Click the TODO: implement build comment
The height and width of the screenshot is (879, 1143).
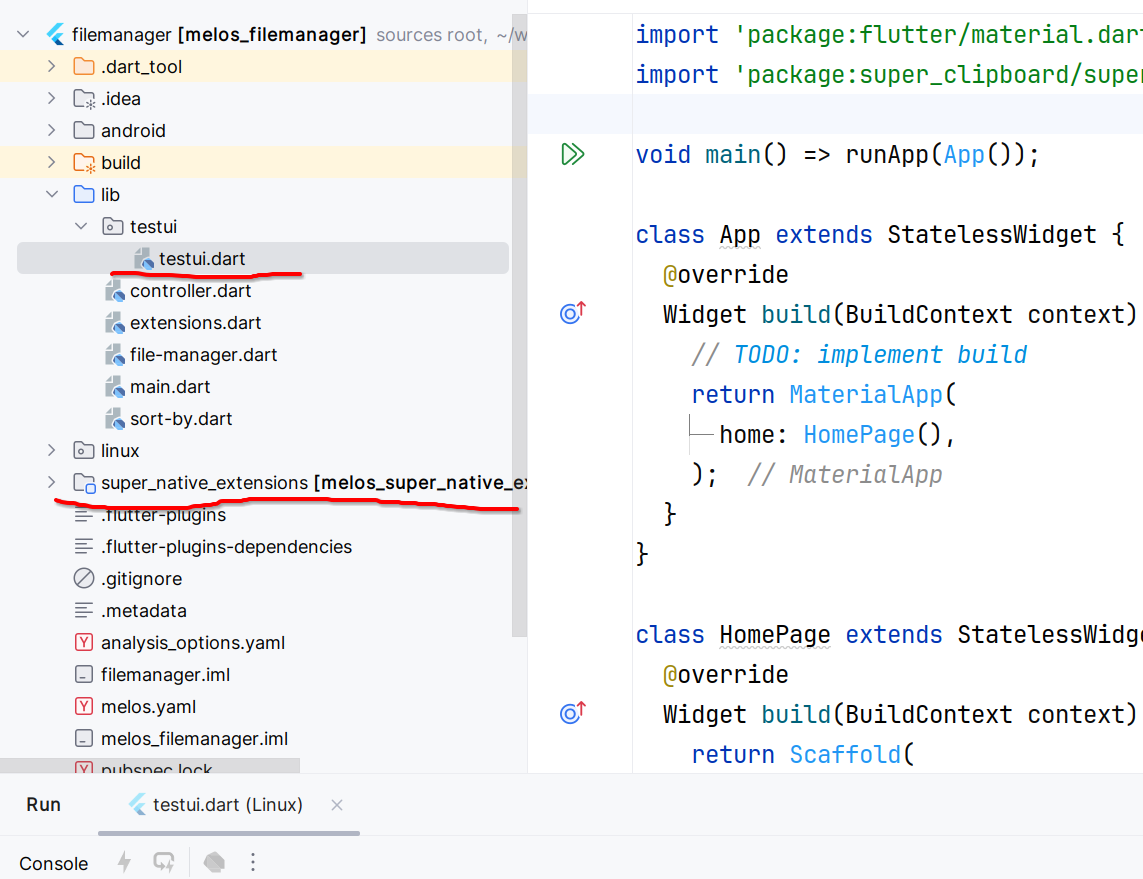click(x=859, y=354)
